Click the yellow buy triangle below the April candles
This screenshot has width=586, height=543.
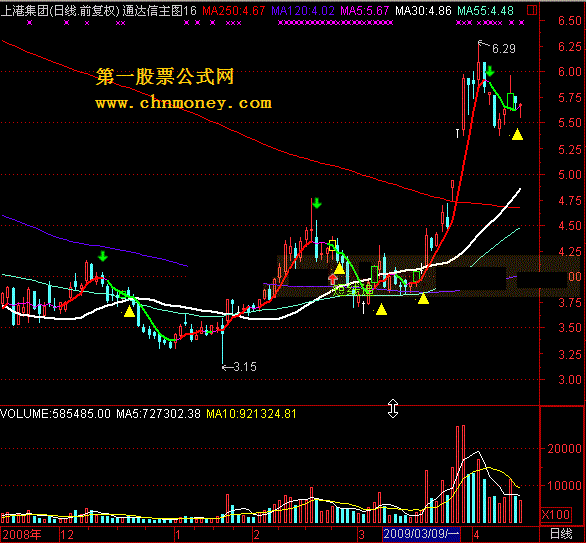point(517,134)
